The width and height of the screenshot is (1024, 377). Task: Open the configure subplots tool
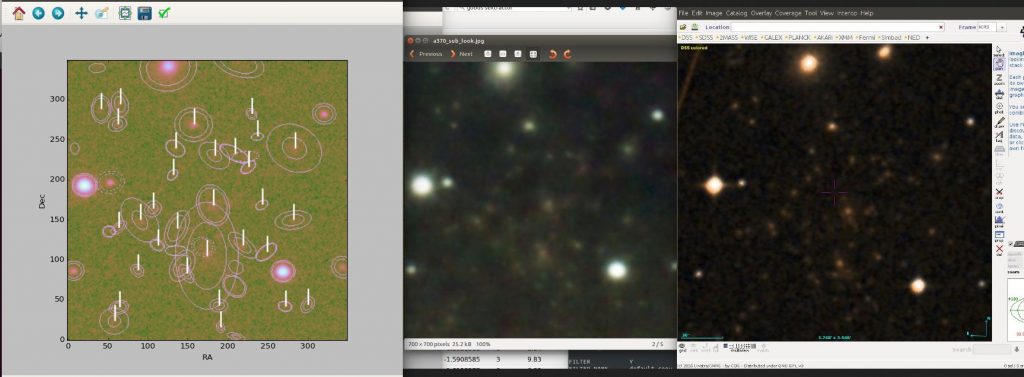(x=125, y=13)
